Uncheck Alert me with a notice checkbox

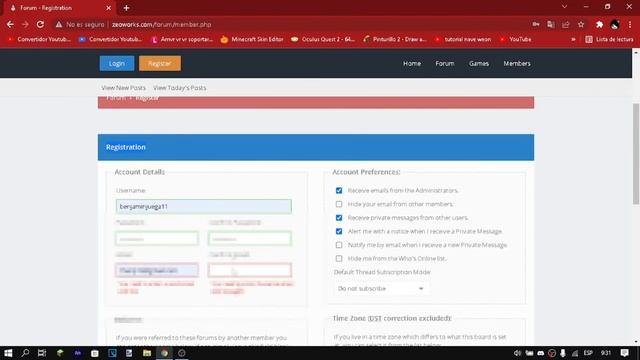click(339, 231)
